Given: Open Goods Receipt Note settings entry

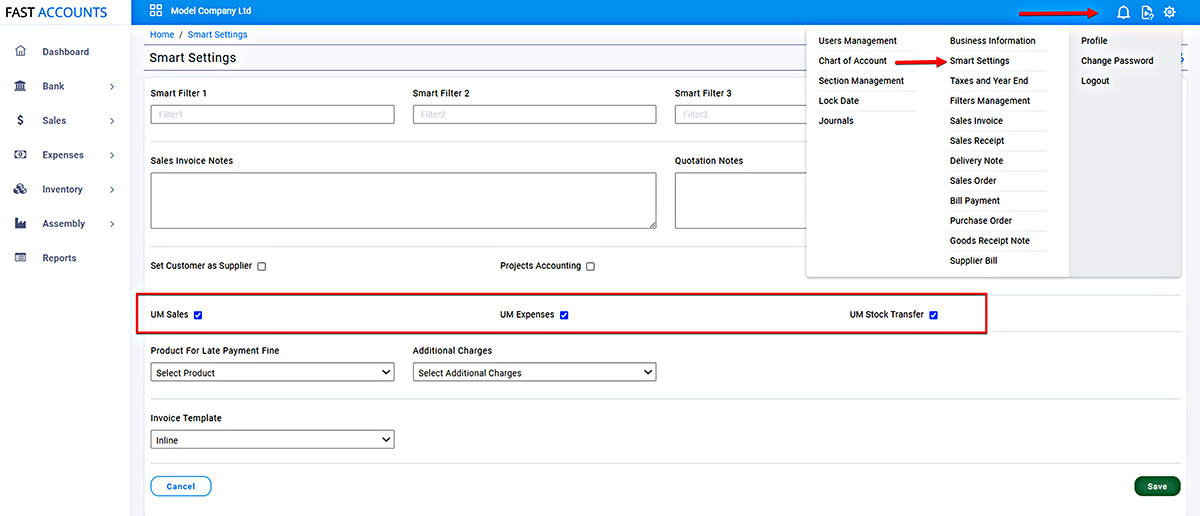Looking at the screenshot, I should (990, 241).
